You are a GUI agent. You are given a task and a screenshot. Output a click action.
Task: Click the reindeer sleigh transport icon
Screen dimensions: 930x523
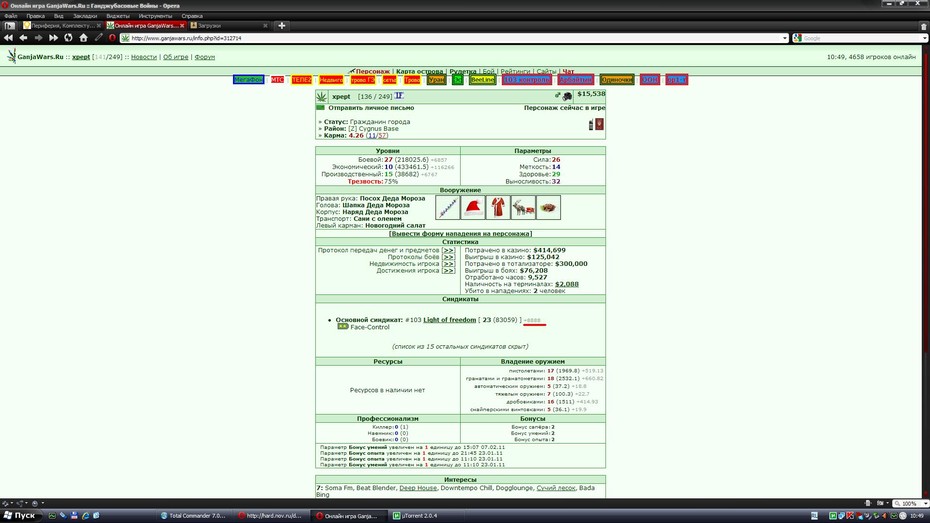523,208
